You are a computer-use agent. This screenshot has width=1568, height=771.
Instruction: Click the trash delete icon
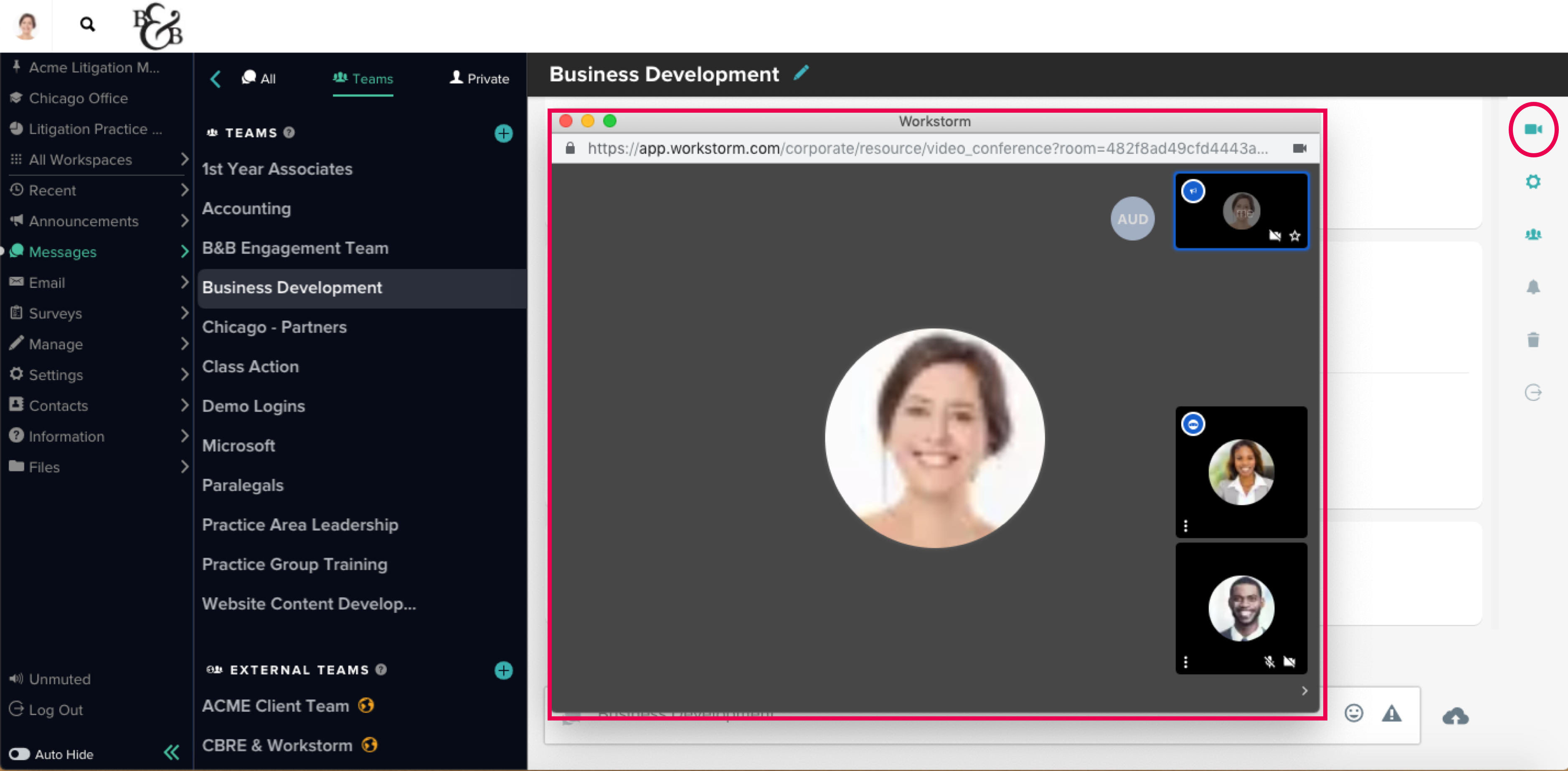coord(1532,339)
